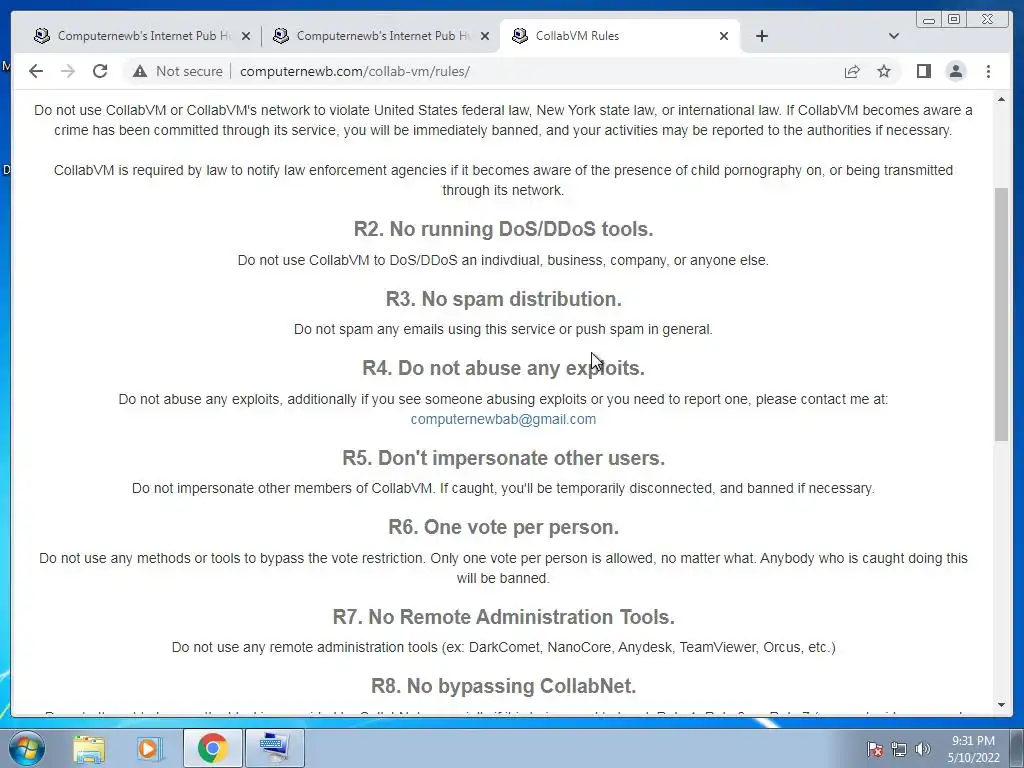Click the vertical scrollbar thumb

point(1001,313)
